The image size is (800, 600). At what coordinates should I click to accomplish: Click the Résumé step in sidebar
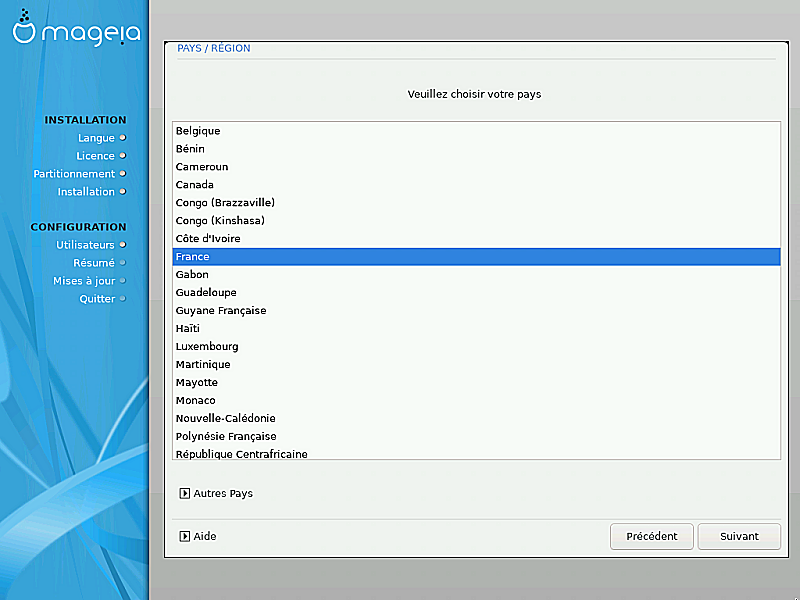(94, 263)
